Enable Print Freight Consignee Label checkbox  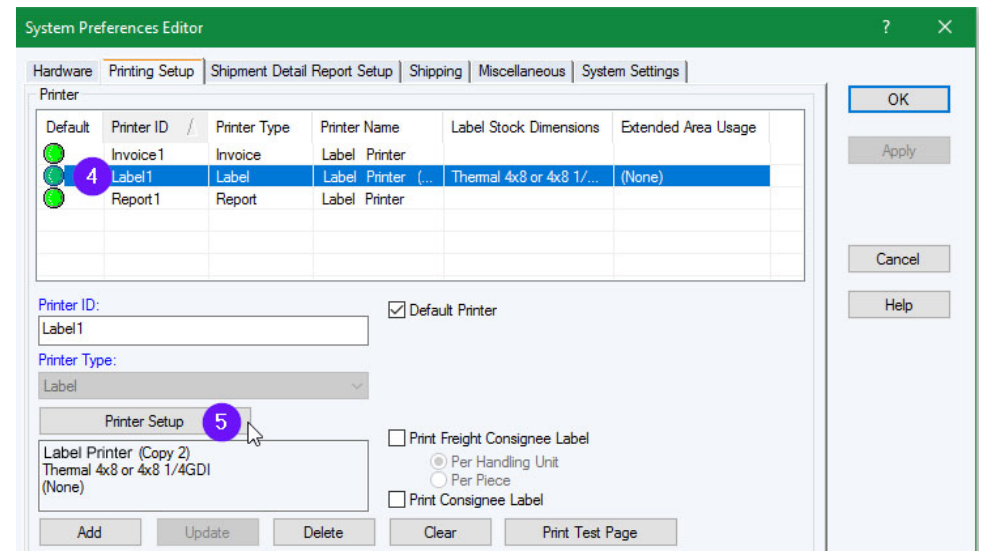pos(397,438)
